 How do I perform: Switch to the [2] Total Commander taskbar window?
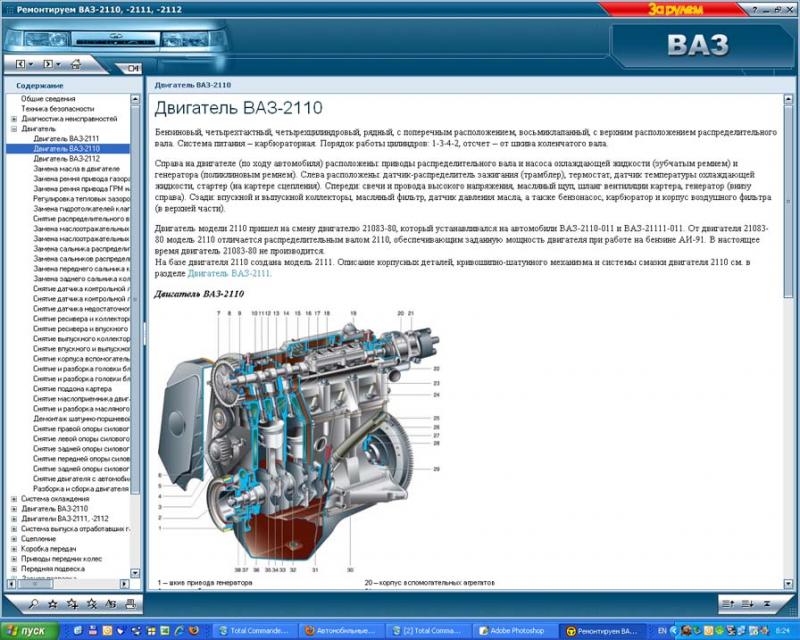tap(427, 631)
